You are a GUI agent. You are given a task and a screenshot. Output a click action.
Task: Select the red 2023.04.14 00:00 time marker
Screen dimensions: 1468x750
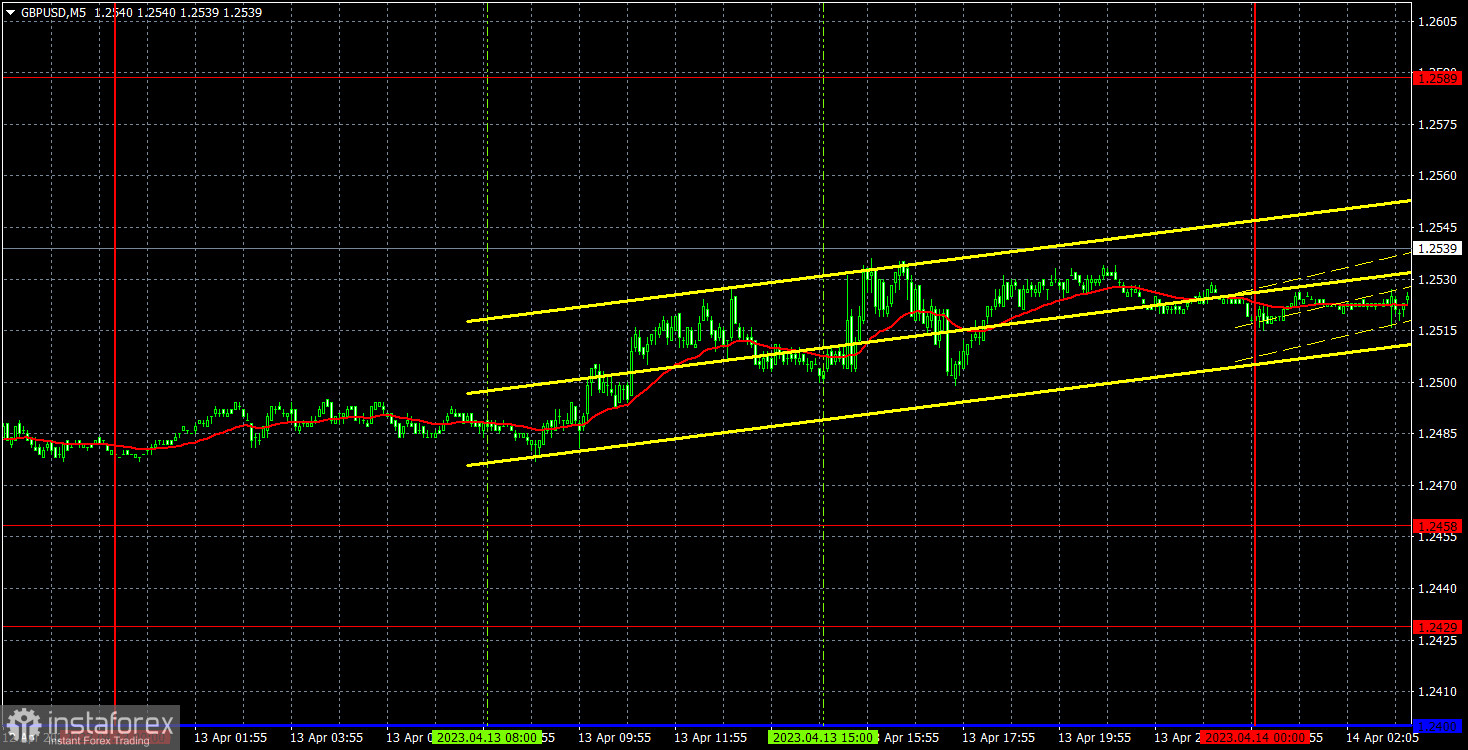point(1256,737)
